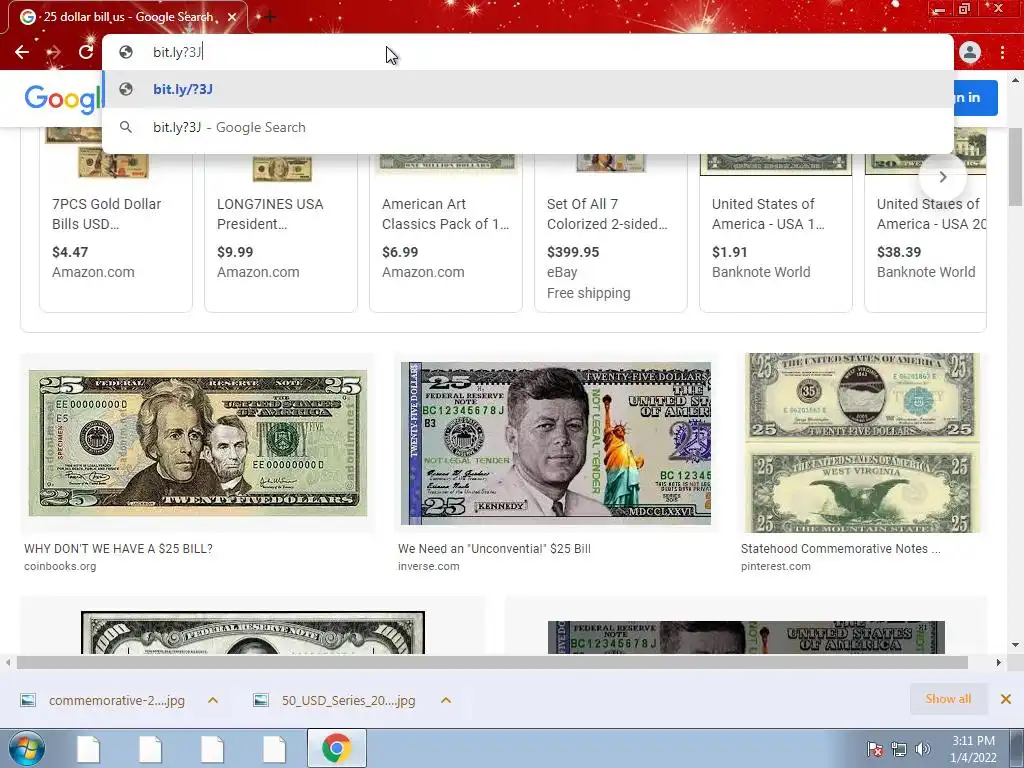Screen dimensions: 1024x768
Task: Expand options for commemorative-2....jpg download
Action: click(213, 700)
